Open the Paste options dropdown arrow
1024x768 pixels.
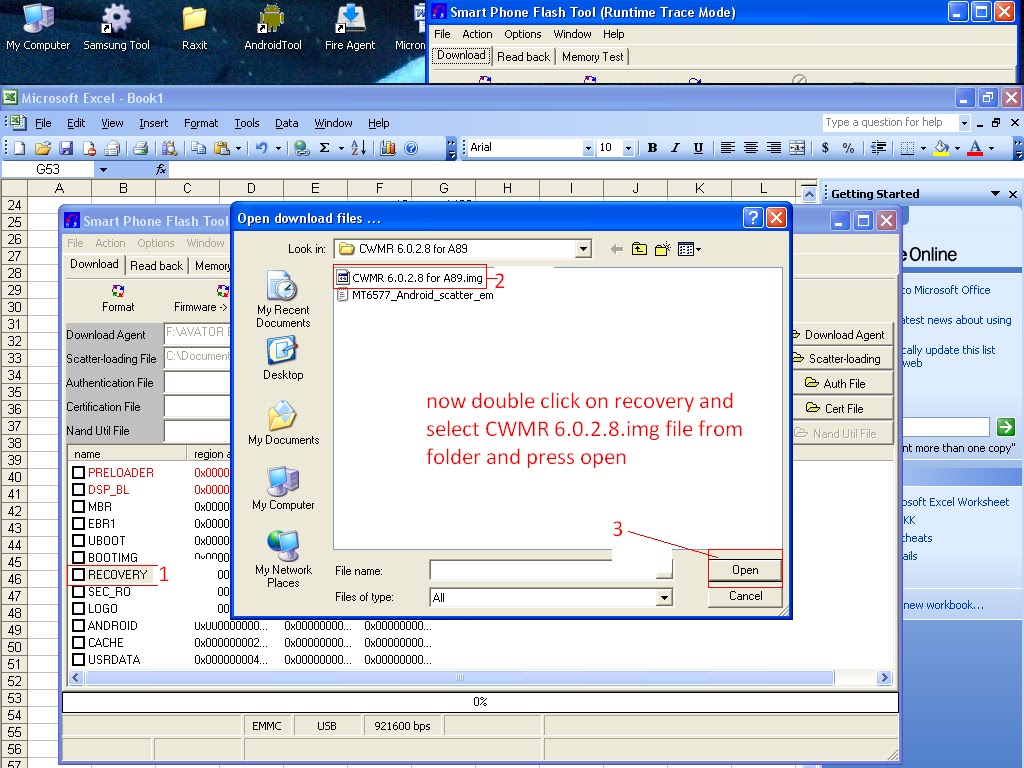tap(238, 148)
